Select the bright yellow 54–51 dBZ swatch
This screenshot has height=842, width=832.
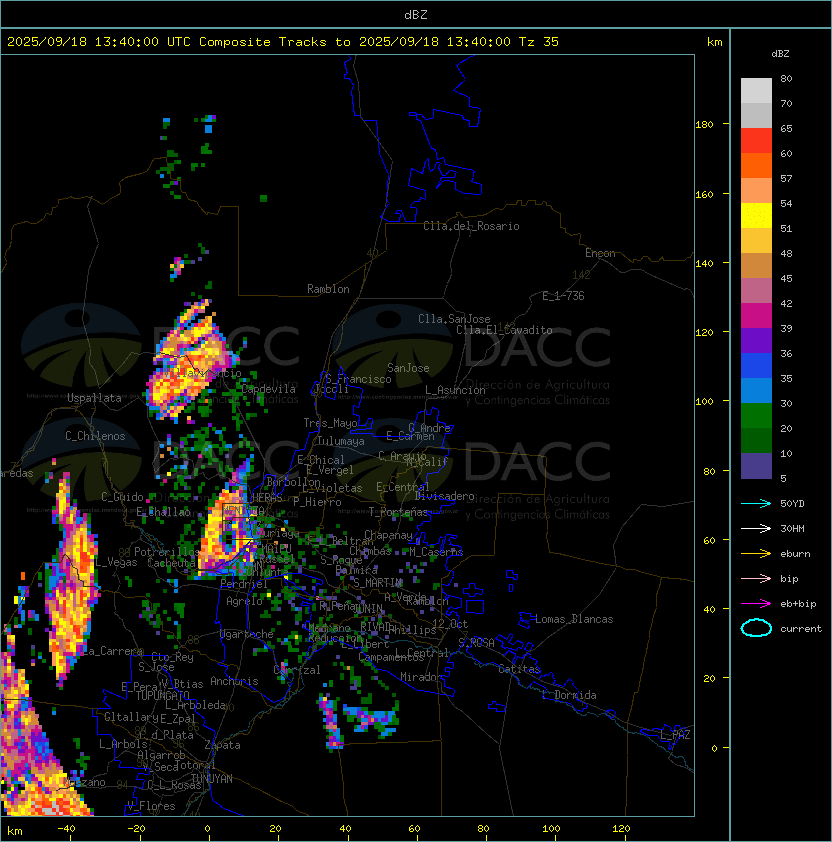click(x=756, y=216)
